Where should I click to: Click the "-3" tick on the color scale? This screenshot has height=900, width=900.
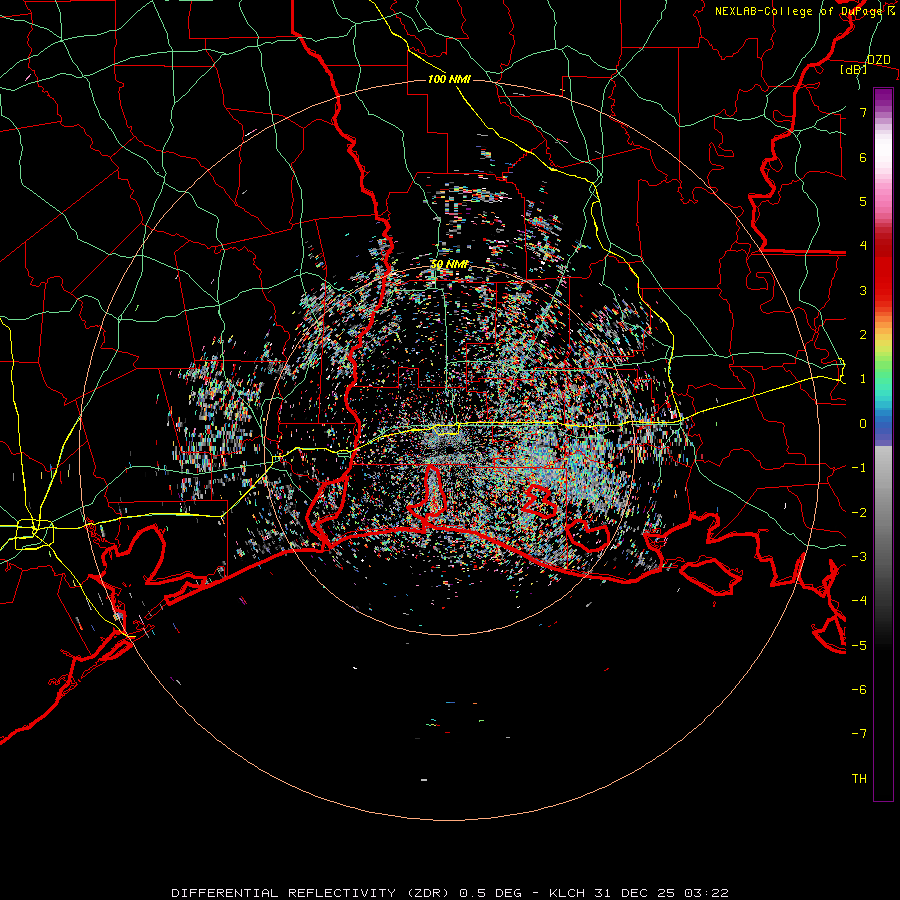[x=859, y=557]
